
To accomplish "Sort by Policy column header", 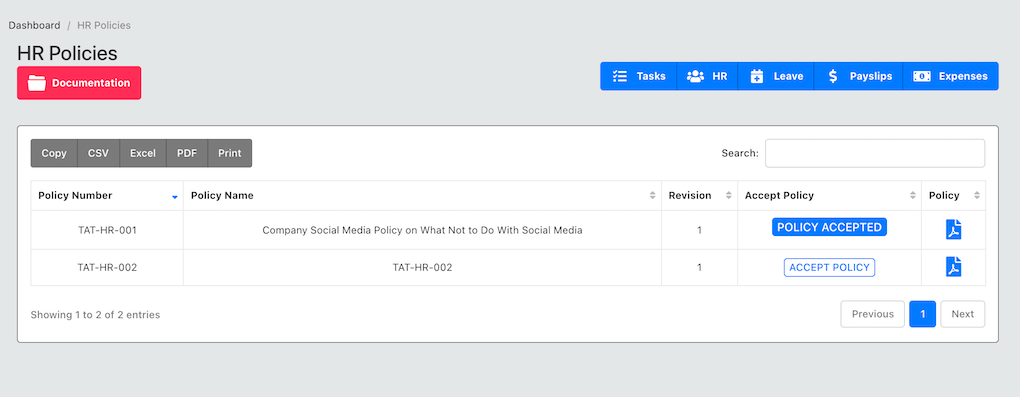I will (x=954, y=195).
